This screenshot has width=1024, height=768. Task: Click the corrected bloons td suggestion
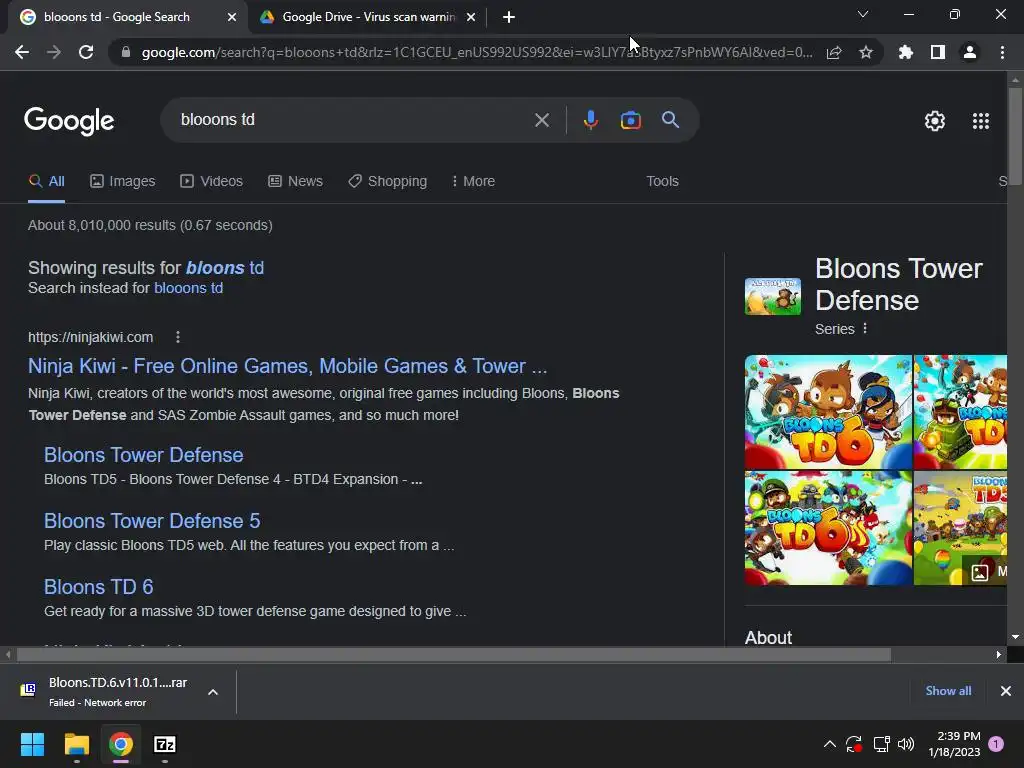coord(225,268)
